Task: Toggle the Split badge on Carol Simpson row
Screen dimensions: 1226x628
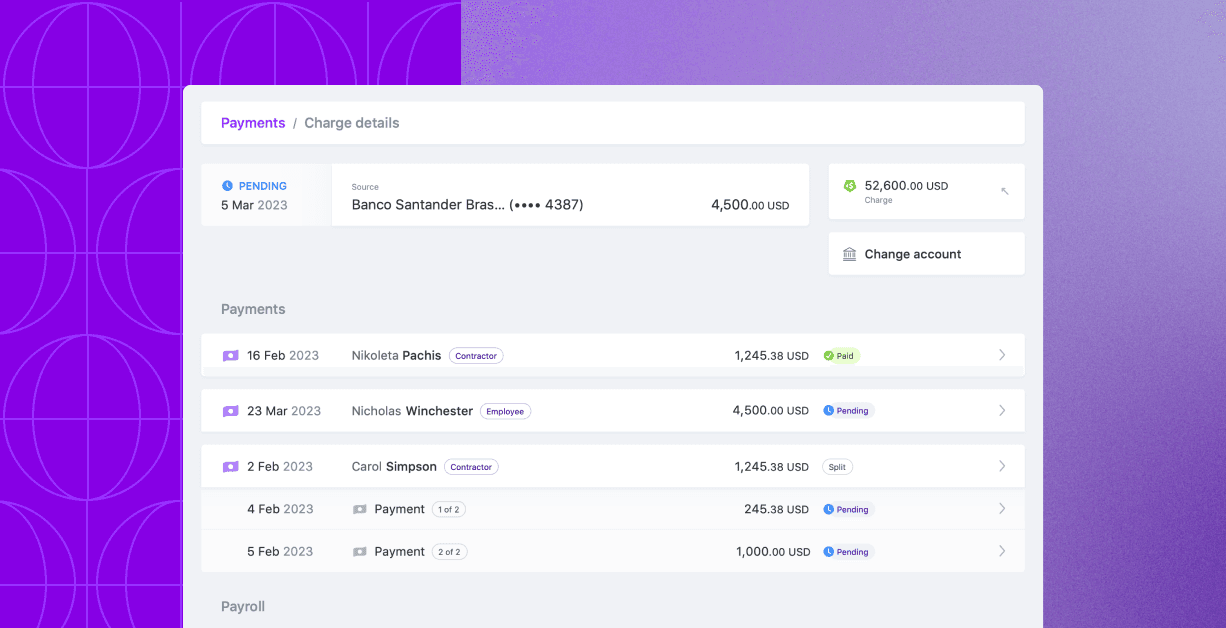Action: tap(836, 466)
